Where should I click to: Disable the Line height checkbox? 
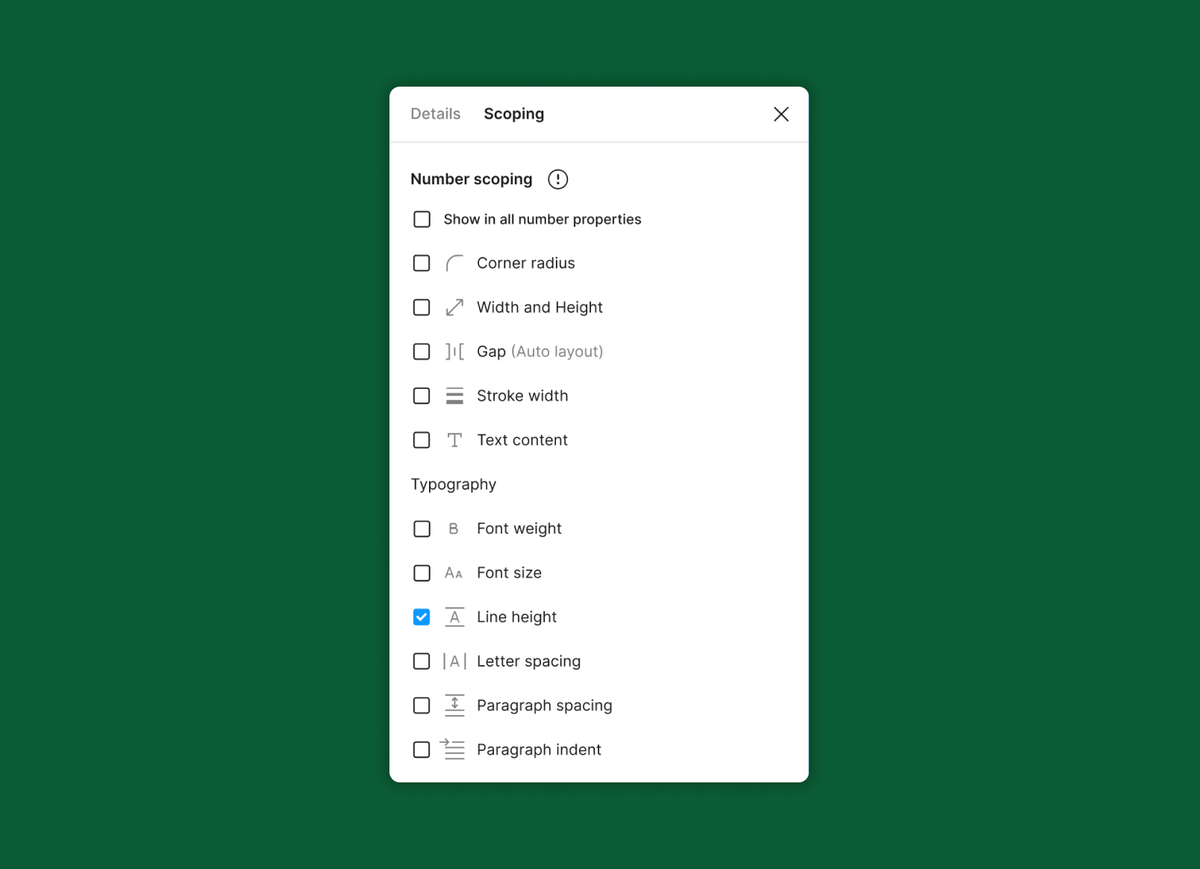421,617
